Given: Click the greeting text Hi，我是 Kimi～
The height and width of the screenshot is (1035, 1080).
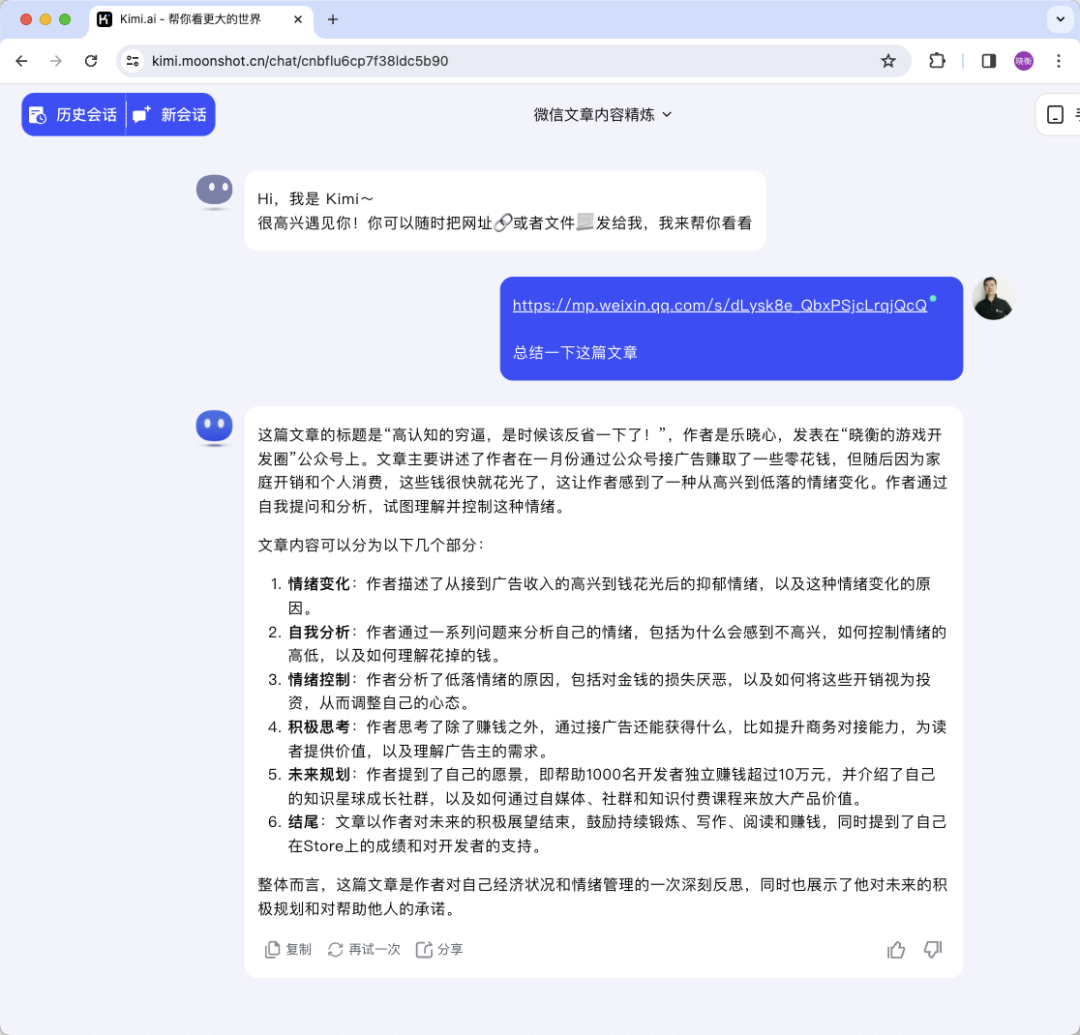Looking at the screenshot, I should tap(315, 199).
